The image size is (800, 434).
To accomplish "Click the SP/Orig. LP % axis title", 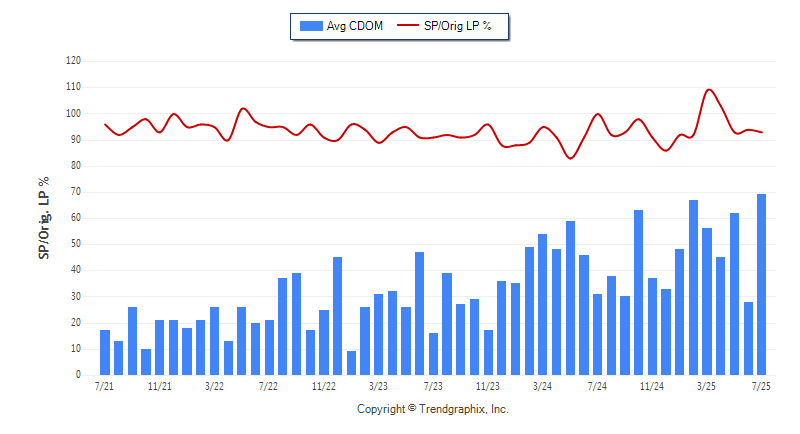I will point(43,218).
